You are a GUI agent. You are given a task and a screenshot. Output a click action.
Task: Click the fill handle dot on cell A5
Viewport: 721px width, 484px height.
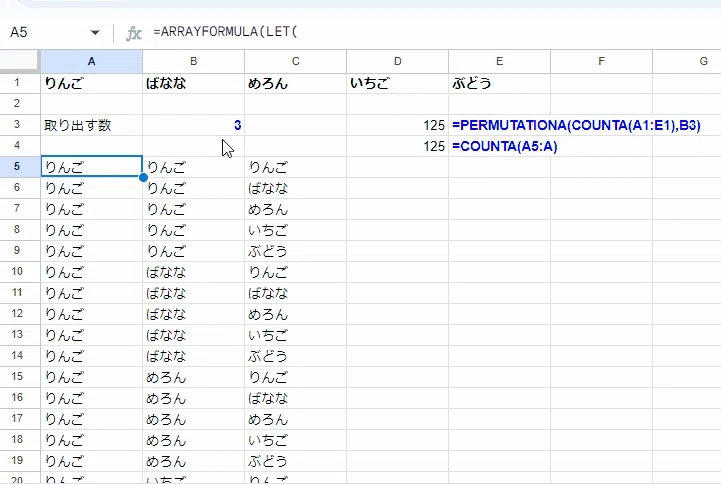point(143,177)
